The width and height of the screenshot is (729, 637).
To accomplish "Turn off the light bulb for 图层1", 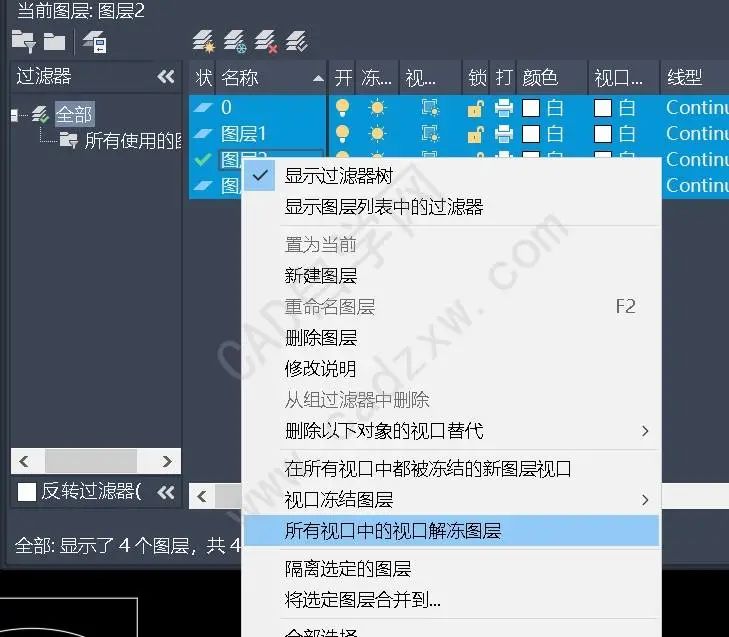I will pos(342,134).
